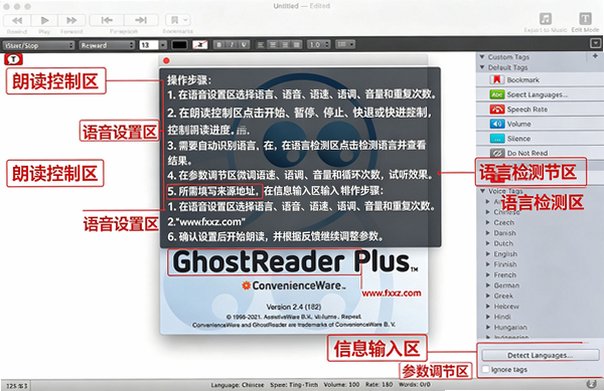Open the black text color swatch
The image size is (604, 391).
coord(179,45)
